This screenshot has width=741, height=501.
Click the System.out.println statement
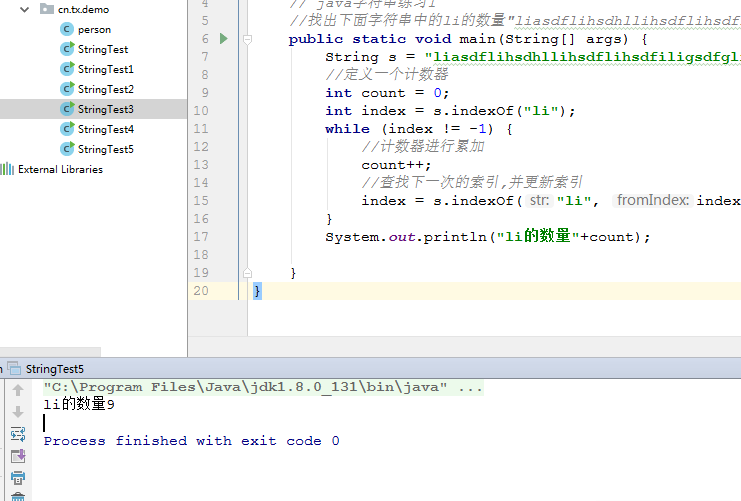click(488, 236)
